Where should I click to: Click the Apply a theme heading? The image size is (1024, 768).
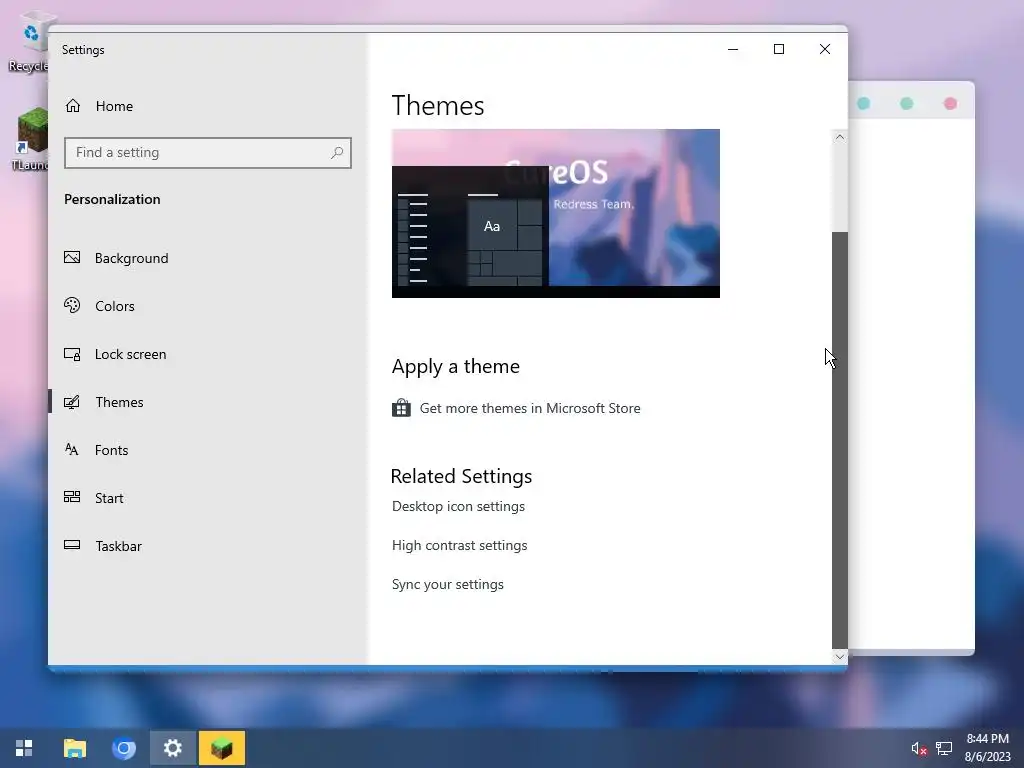point(456,366)
